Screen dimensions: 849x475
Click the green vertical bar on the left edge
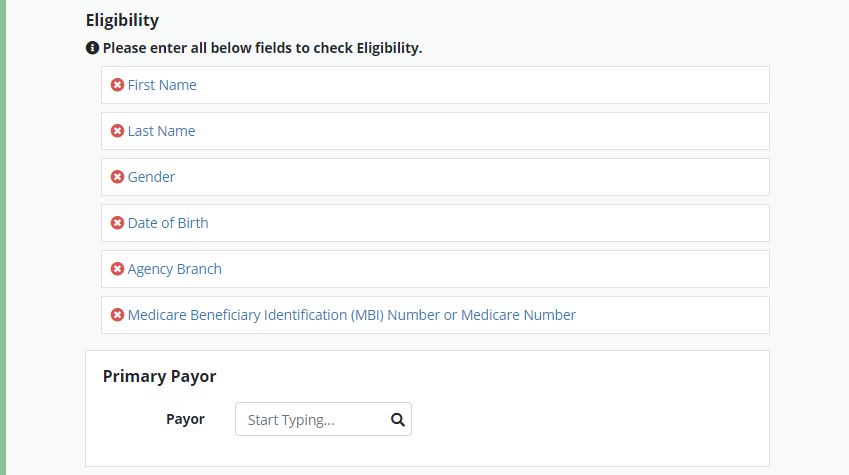(x=3, y=237)
